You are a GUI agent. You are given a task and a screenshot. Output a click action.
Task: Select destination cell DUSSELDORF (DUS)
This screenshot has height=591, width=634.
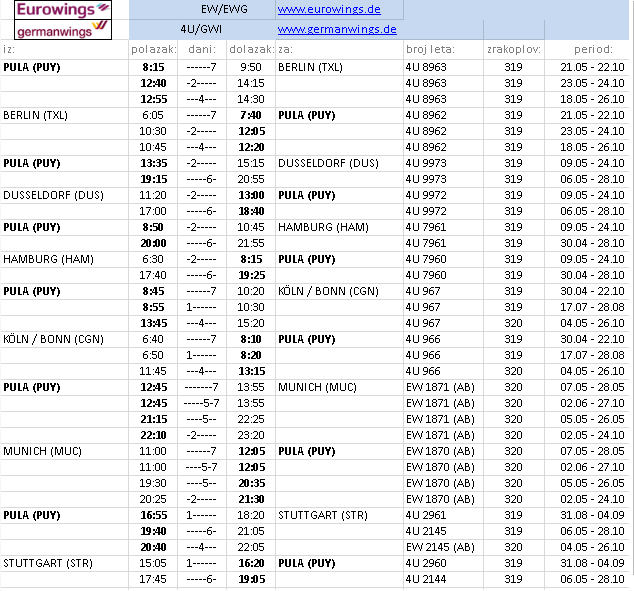(x=328, y=163)
